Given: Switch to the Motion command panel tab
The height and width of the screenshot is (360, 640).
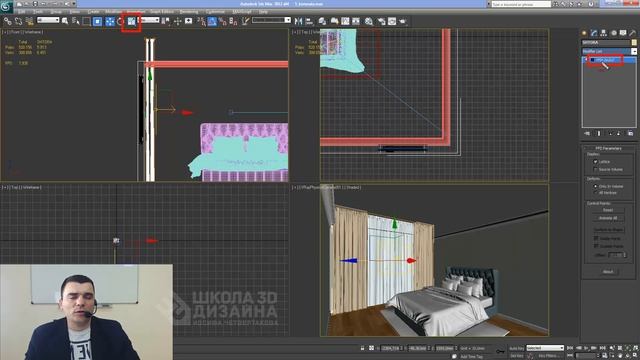Looking at the screenshot, I should (x=613, y=33).
